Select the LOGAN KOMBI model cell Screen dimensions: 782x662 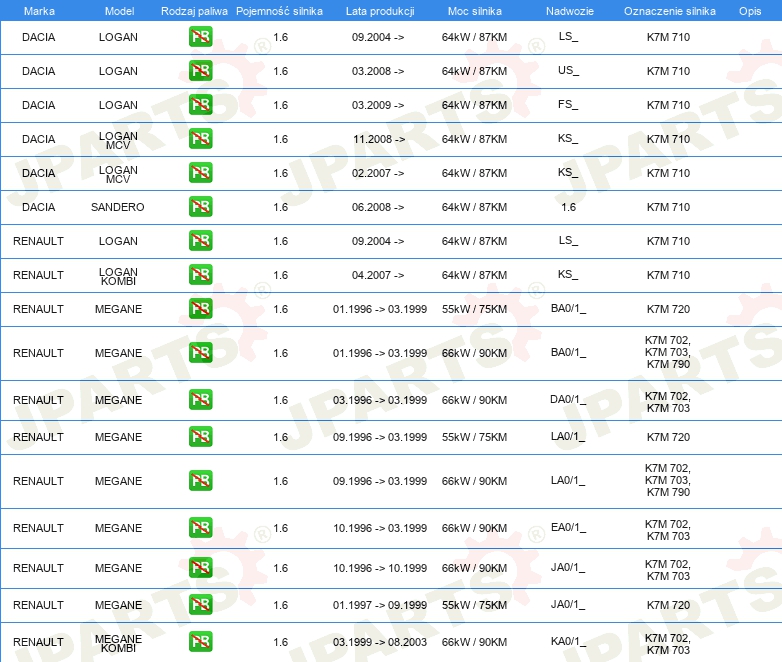[x=118, y=276]
